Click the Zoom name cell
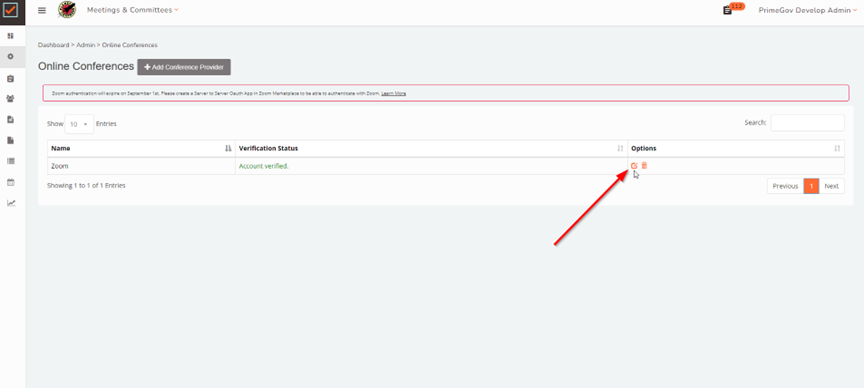This screenshot has height=388, width=864. tap(141, 166)
